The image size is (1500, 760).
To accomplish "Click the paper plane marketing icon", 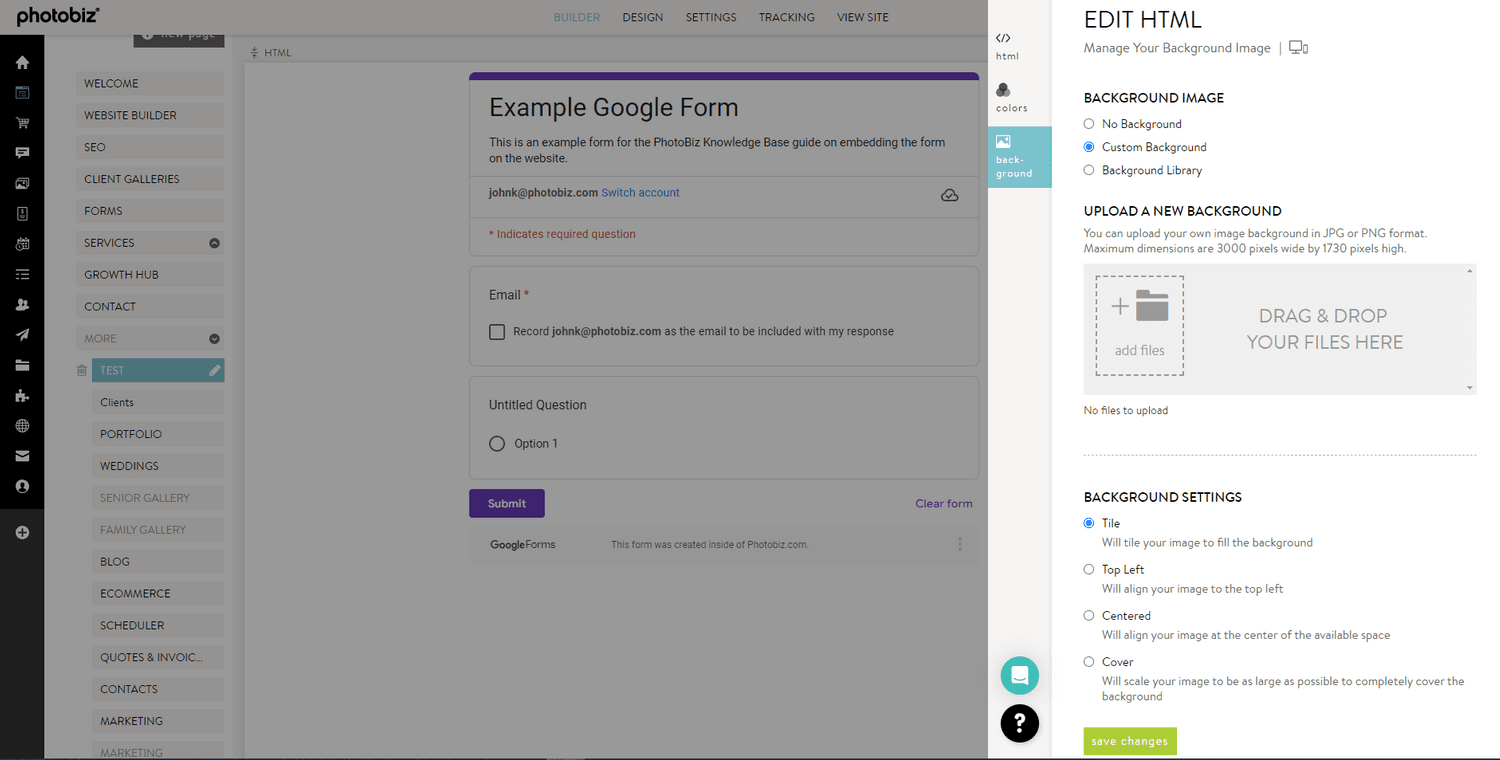I will tap(21, 334).
